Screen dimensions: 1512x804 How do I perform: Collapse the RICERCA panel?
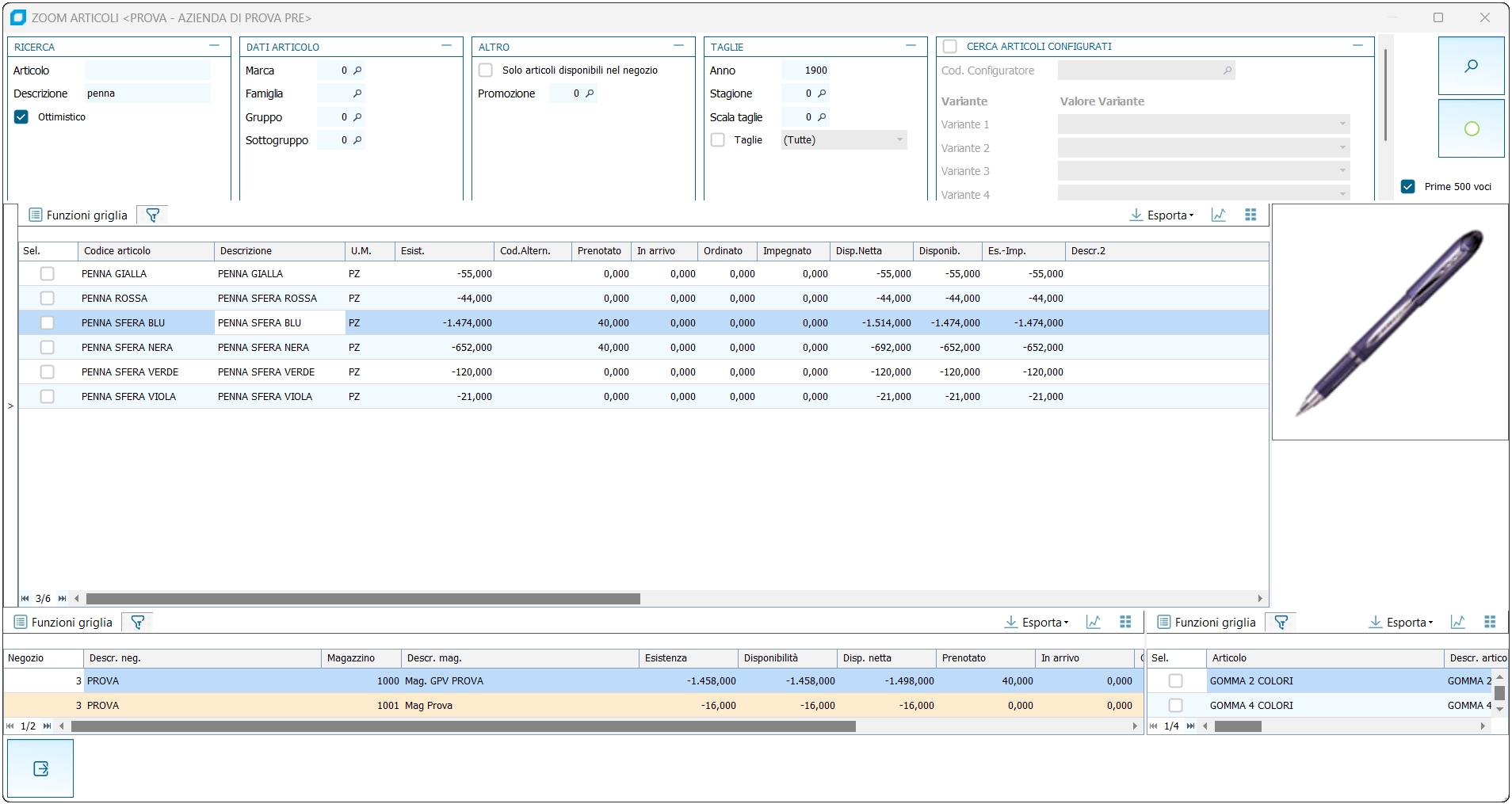pos(214,46)
